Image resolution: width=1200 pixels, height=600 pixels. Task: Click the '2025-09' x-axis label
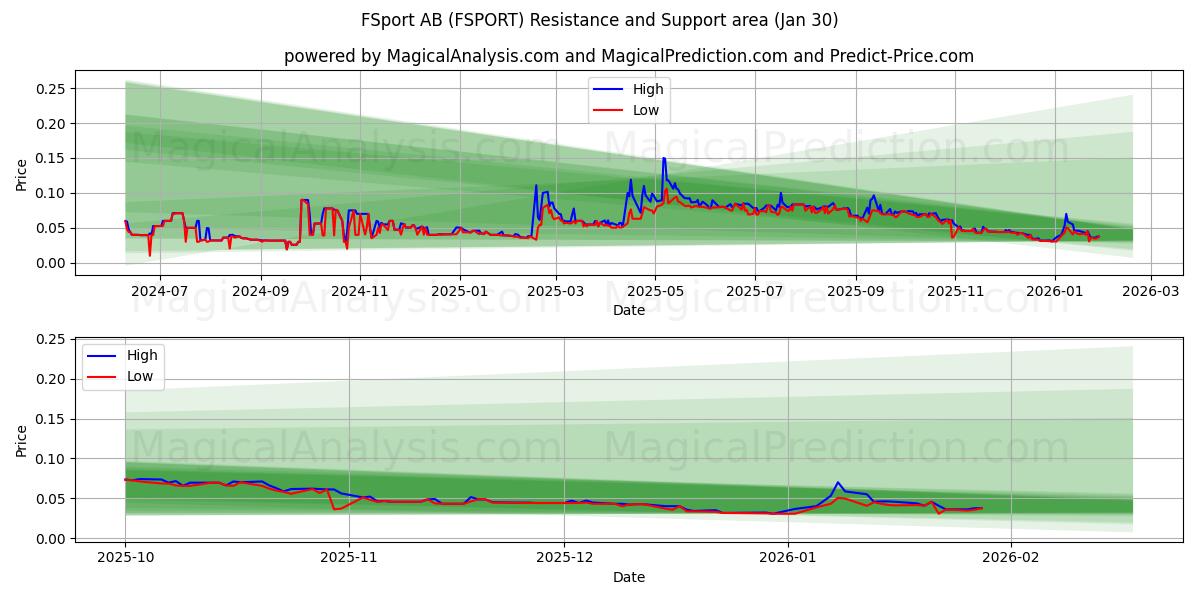[856, 291]
